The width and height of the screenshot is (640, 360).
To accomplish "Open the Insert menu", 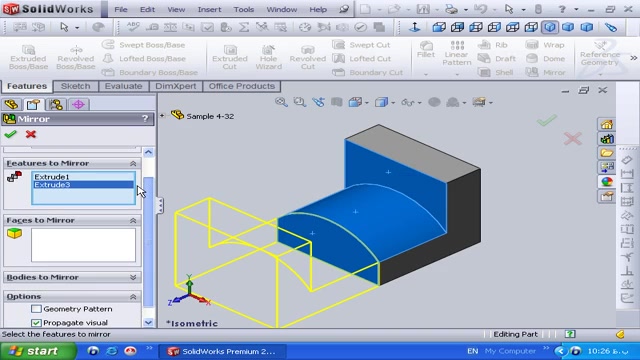I will pyautogui.click(x=209, y=9).
